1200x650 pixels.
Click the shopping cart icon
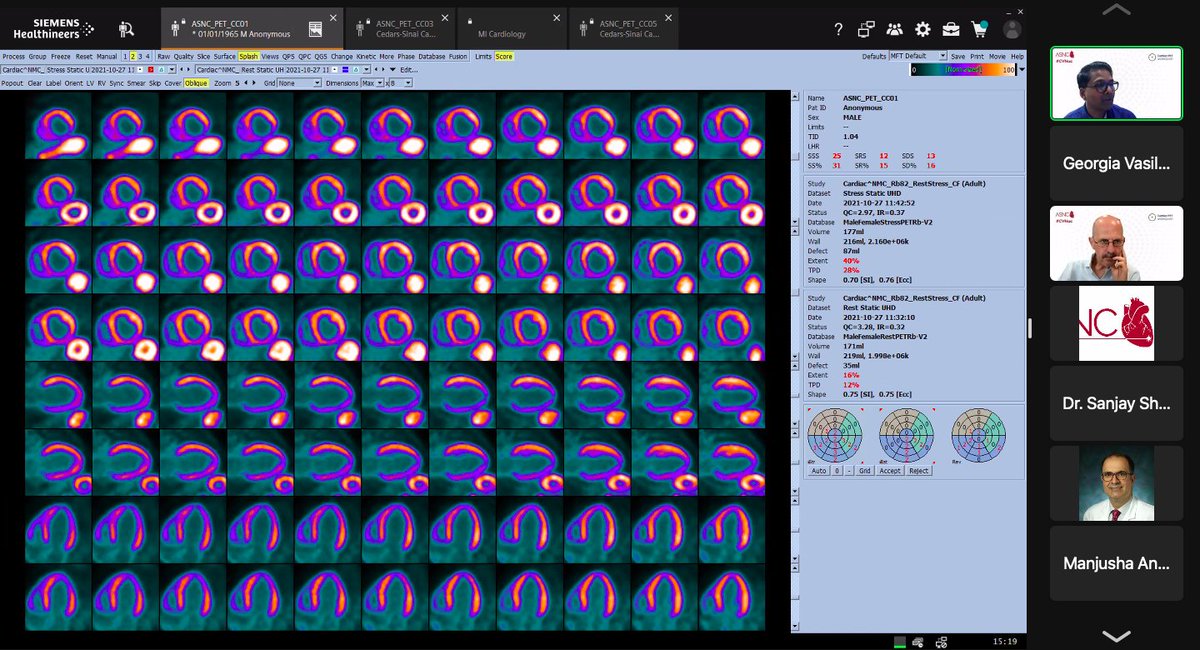coord(980,30)
